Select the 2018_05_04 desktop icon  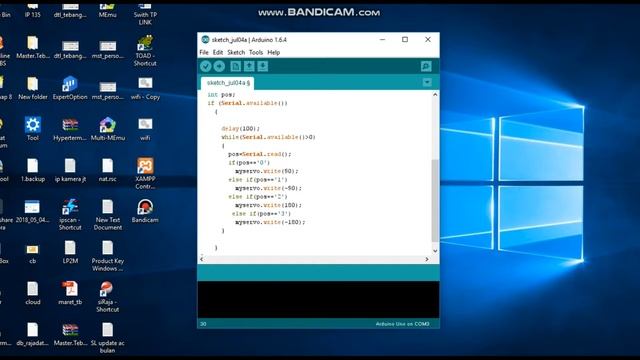coord(33,211)
